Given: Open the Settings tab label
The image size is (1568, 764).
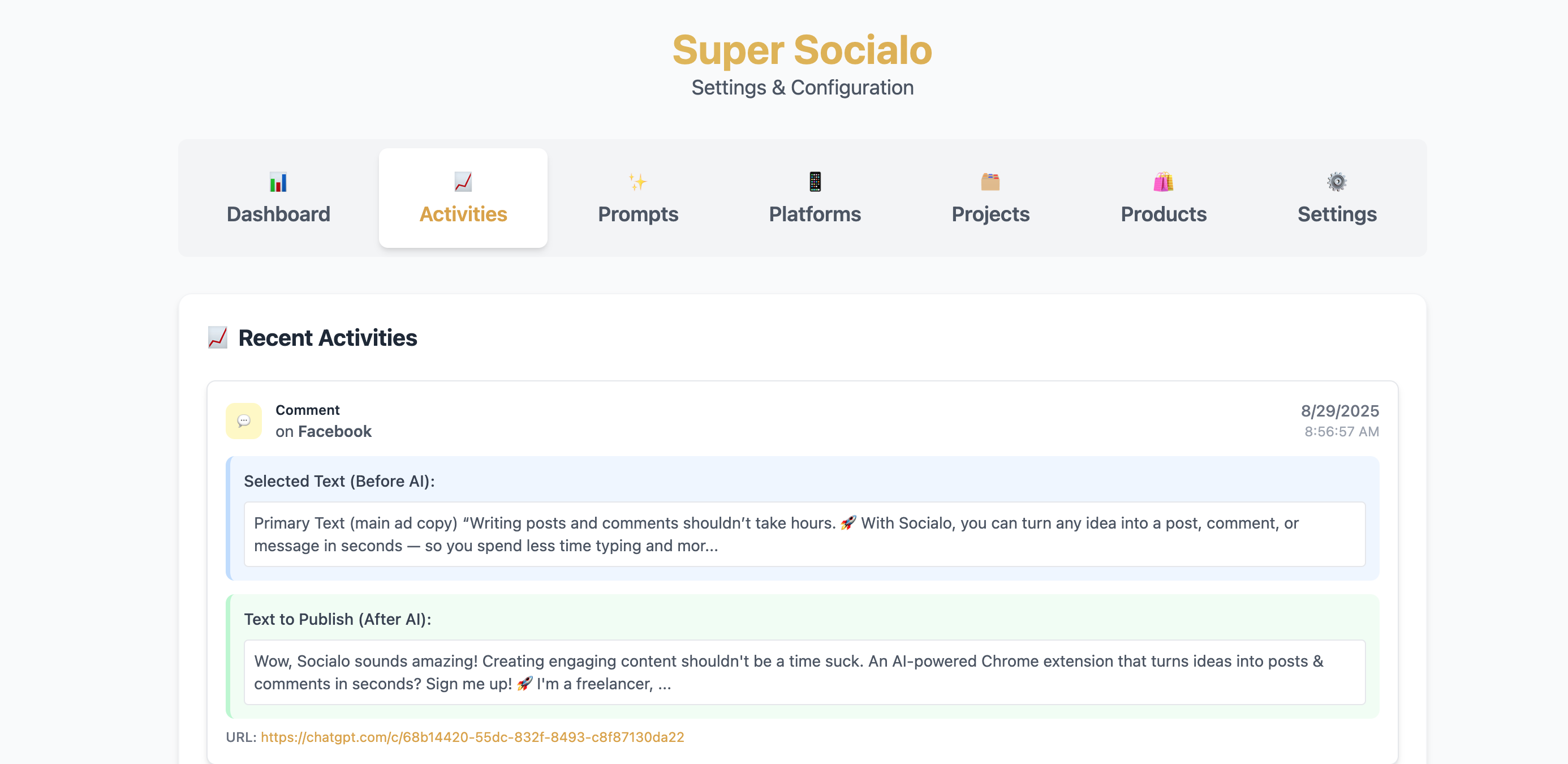Looking at the screenshot, I should pyautogui.click(x=1337, y=214).
